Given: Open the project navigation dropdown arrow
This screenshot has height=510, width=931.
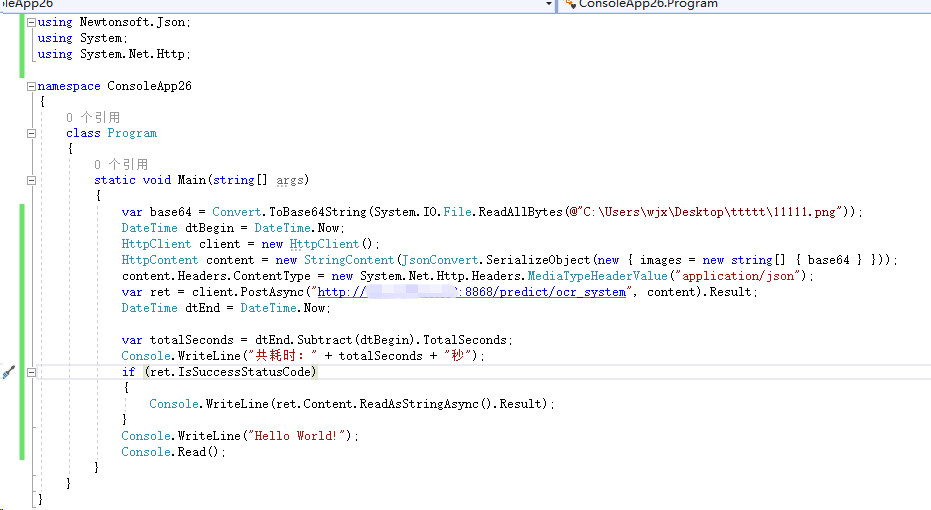Looking at the screenshot, I should tap(548, 4).
